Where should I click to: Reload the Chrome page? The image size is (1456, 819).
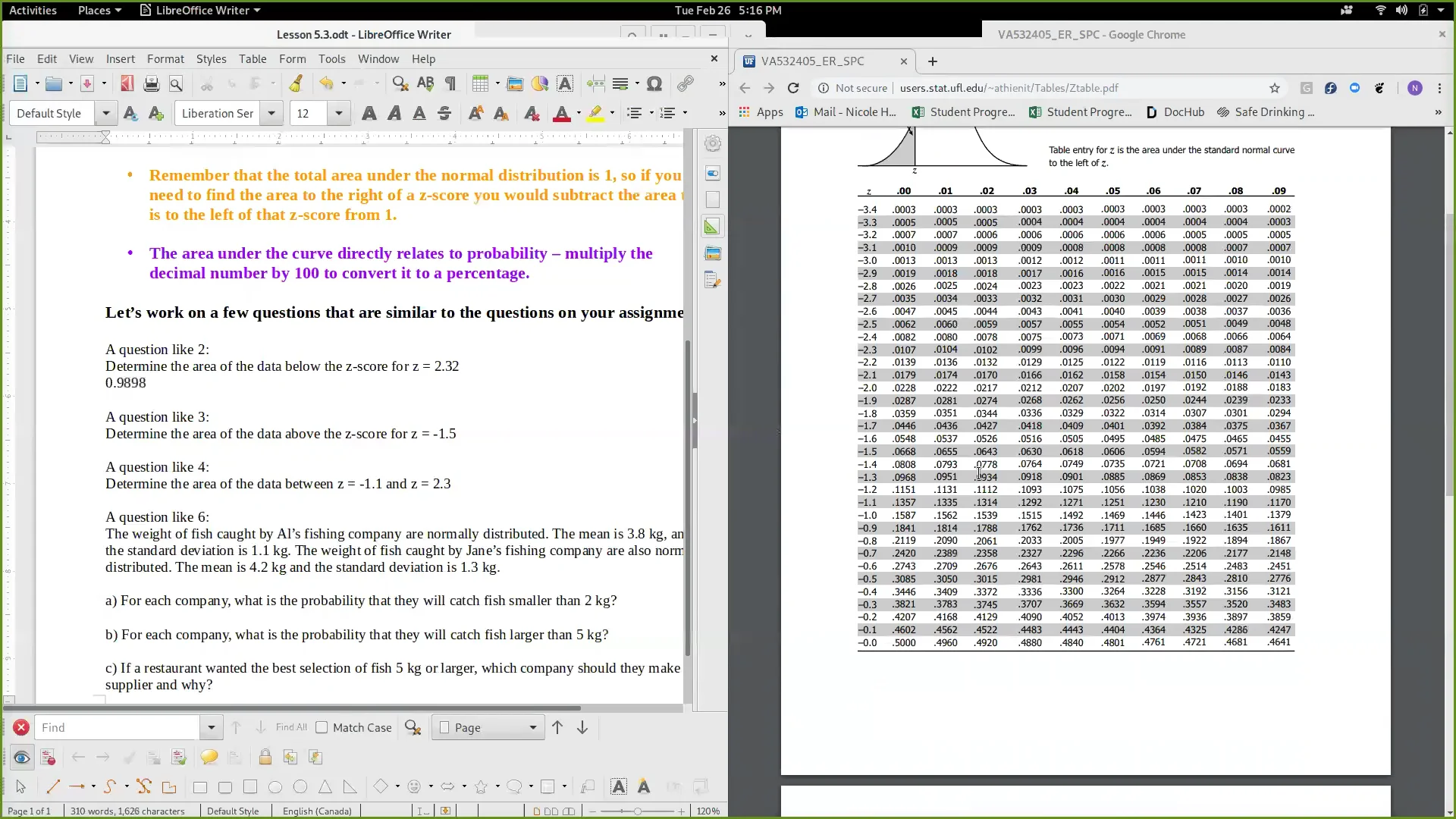coord(793,88)
